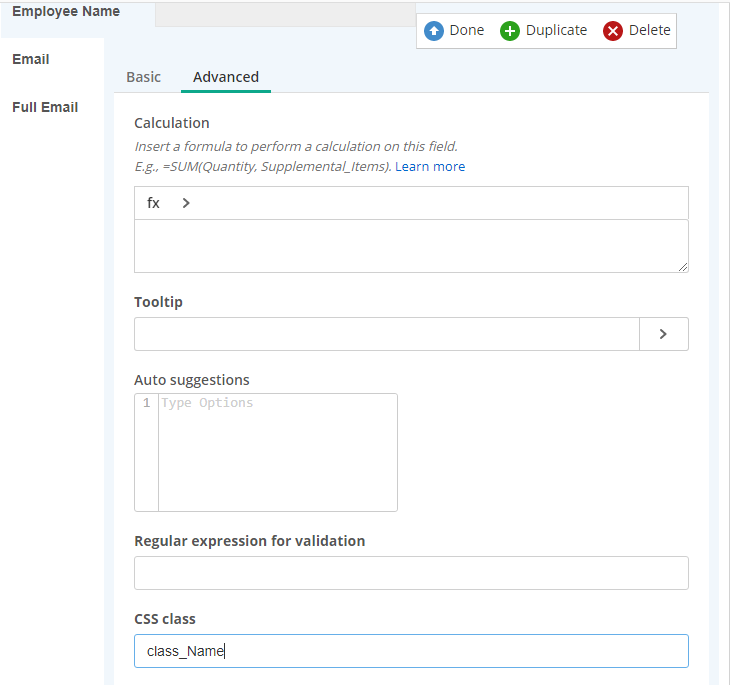Click the green Duplicate plus icon
730x685 pixels.
pos(510,31)
